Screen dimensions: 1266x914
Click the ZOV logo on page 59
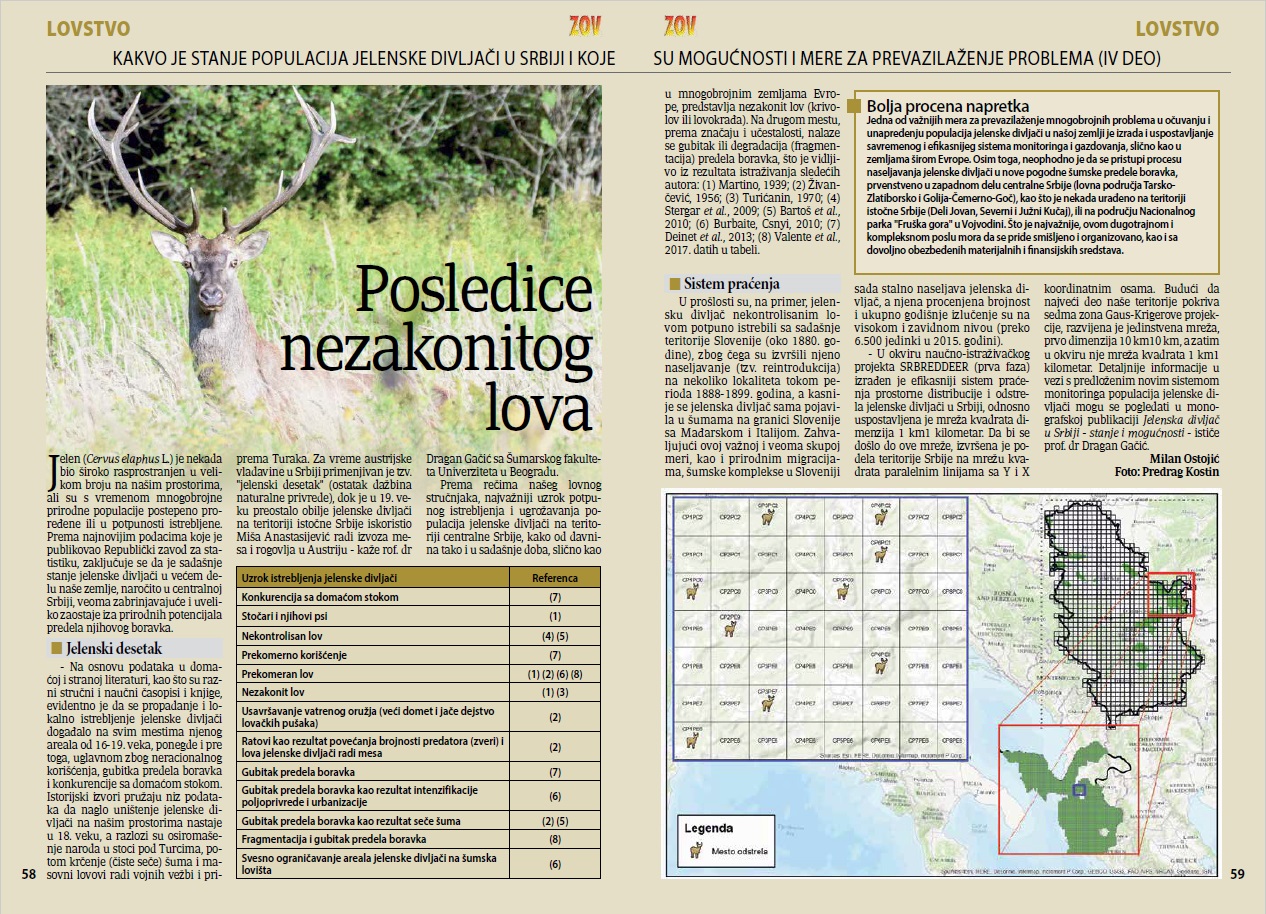point(680,26)
